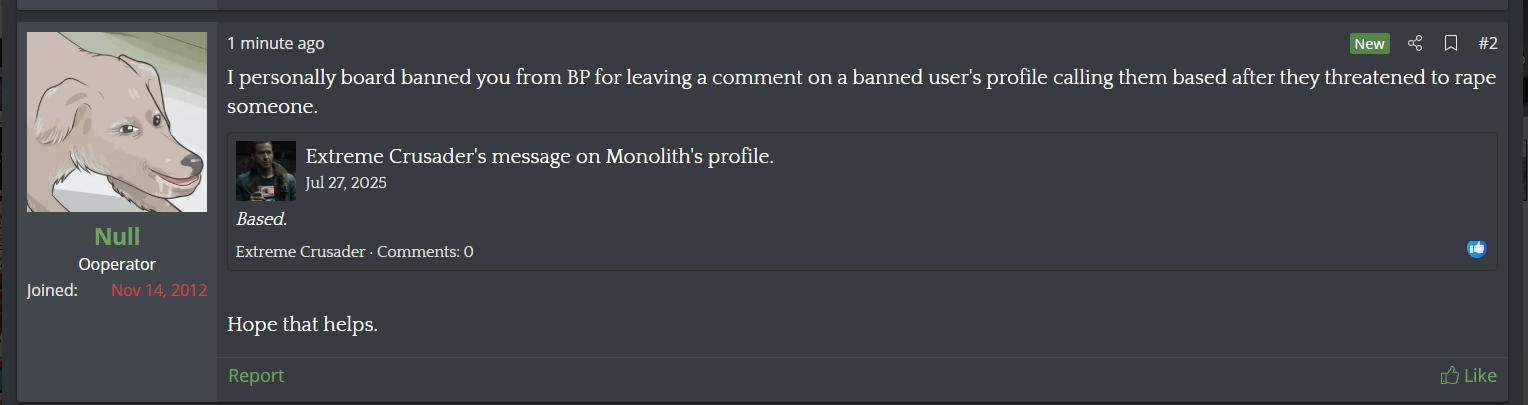This screenshot has width=1528, height=405.
Task: Click the '1 minute ago' timestamp
Action: coord(276,43)
